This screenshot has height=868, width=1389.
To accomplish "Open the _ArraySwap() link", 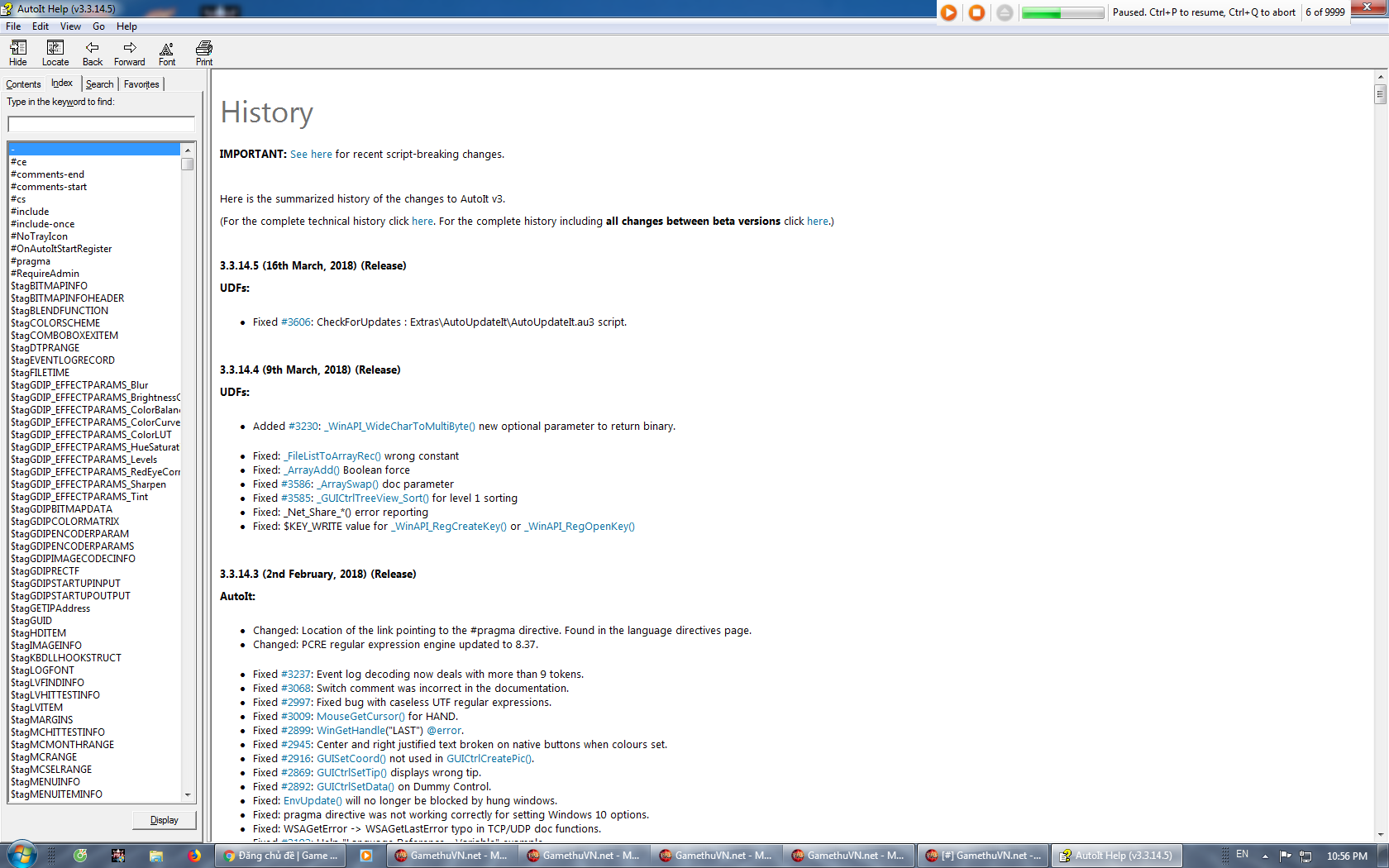I will (x=348, y=484).
